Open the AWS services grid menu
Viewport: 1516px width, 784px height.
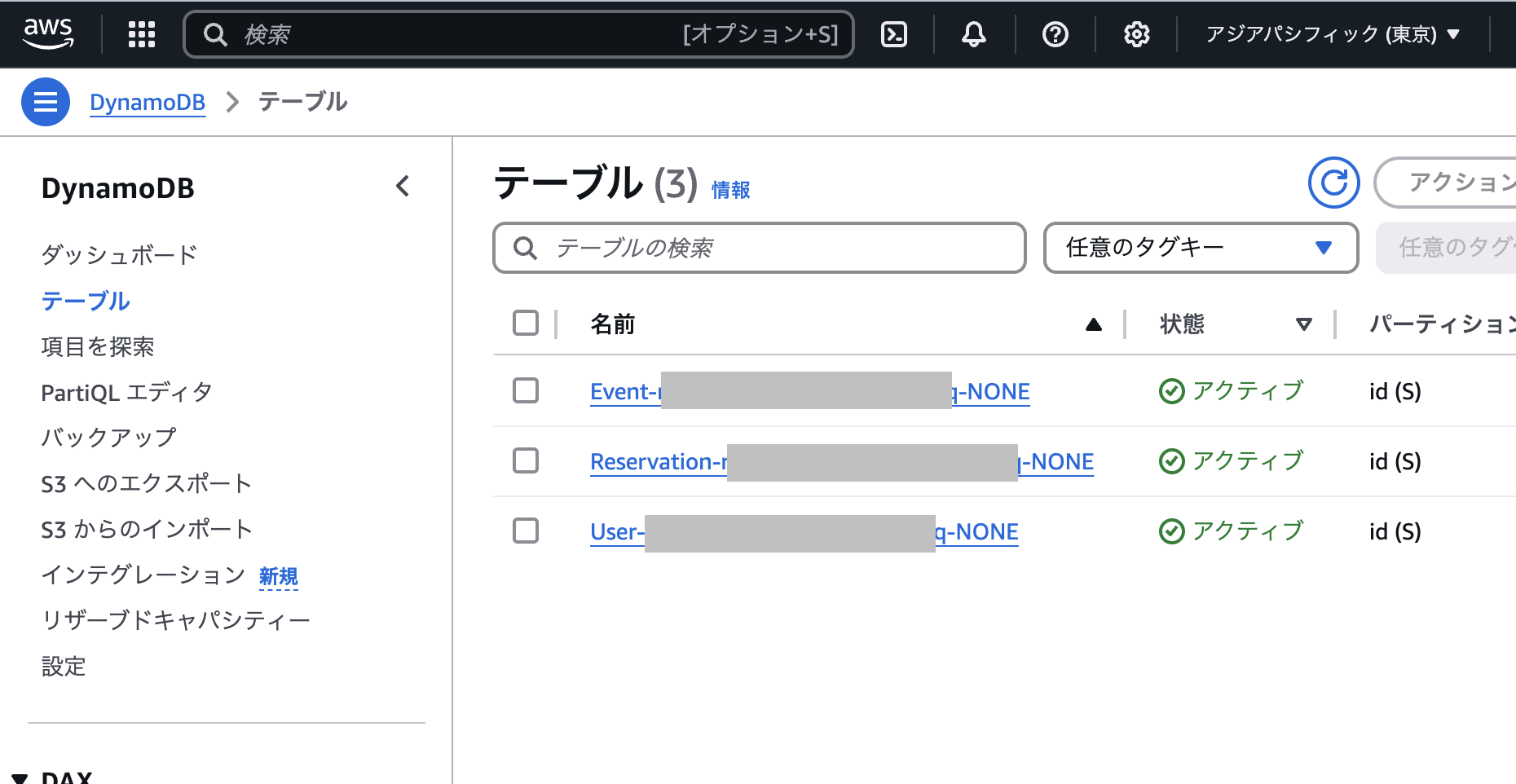(x=142, y=34)
